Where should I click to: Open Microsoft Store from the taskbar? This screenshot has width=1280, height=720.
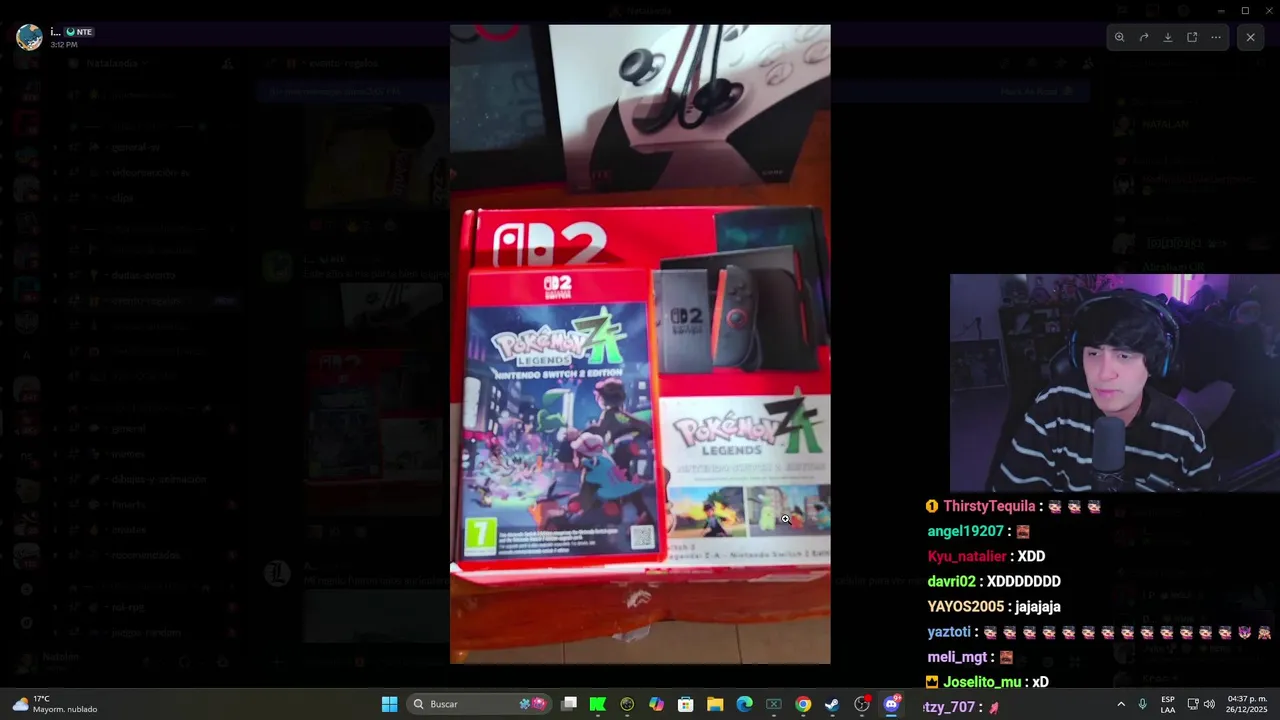tap(685, 704)
